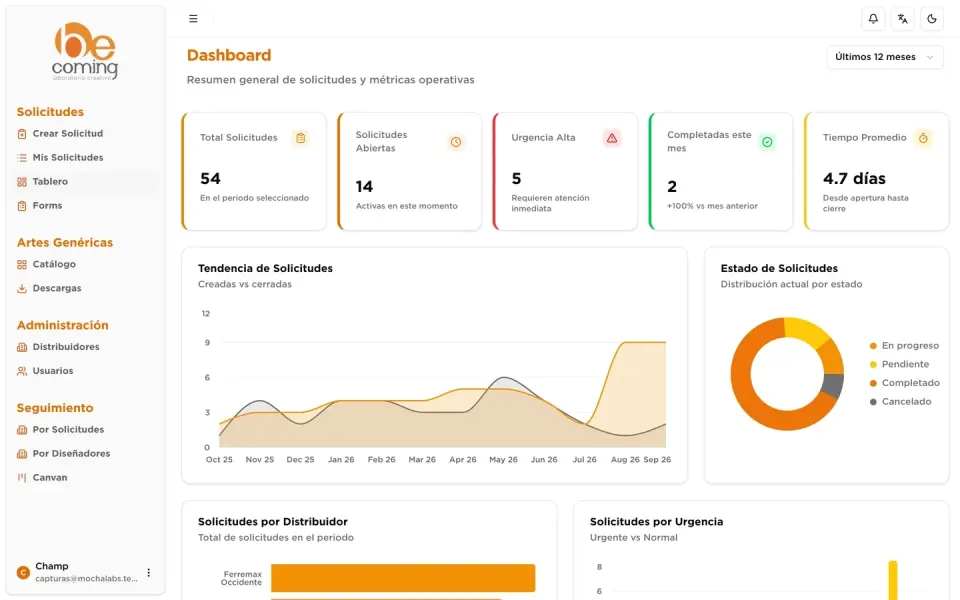Screen dimensions: 960x600
Task: Click the donut chart in Estado de Solicitudes
Action: pyautogui.click(x=787, y=373)
